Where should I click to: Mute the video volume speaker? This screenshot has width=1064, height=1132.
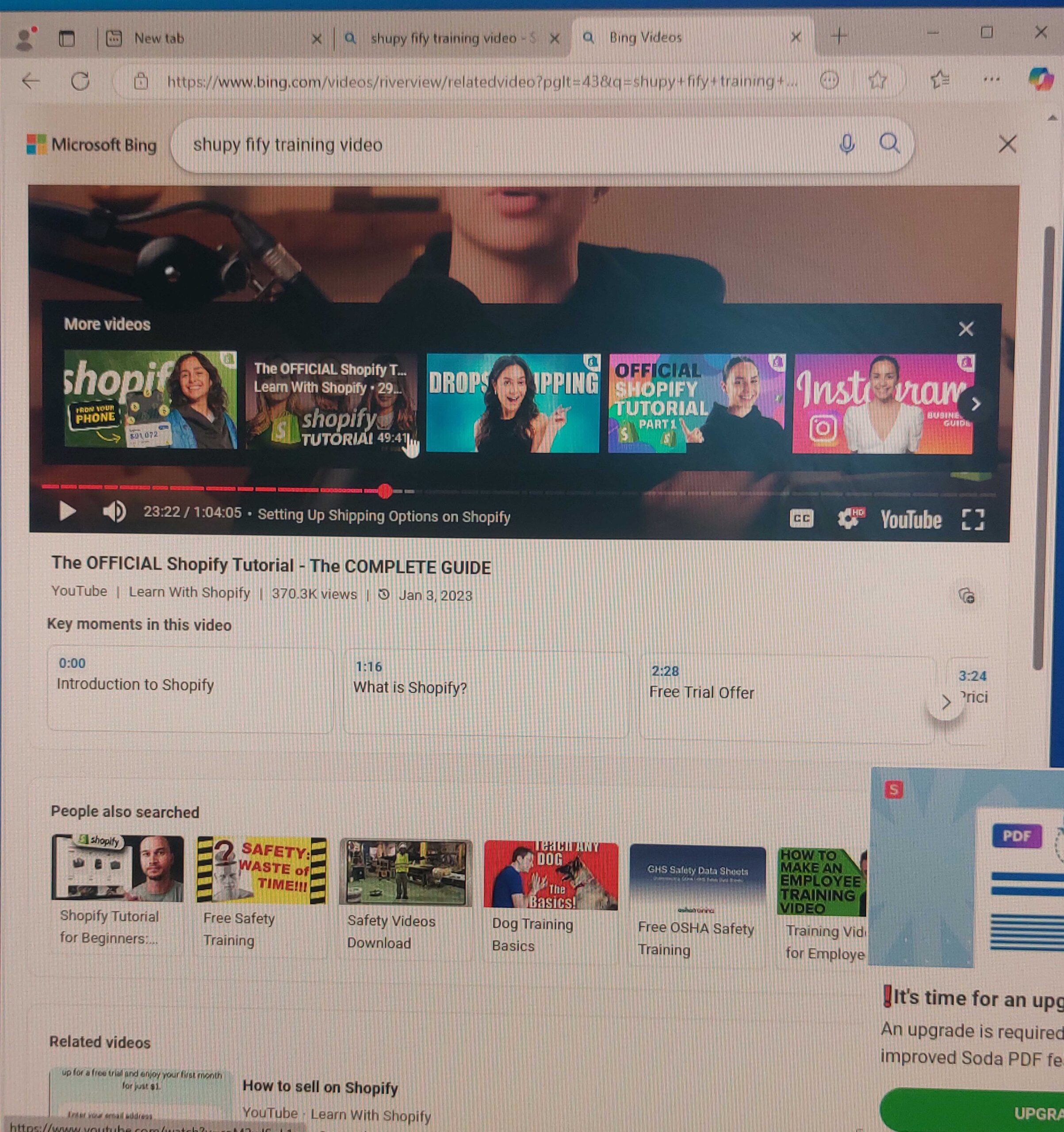click(x=114, y=511)
